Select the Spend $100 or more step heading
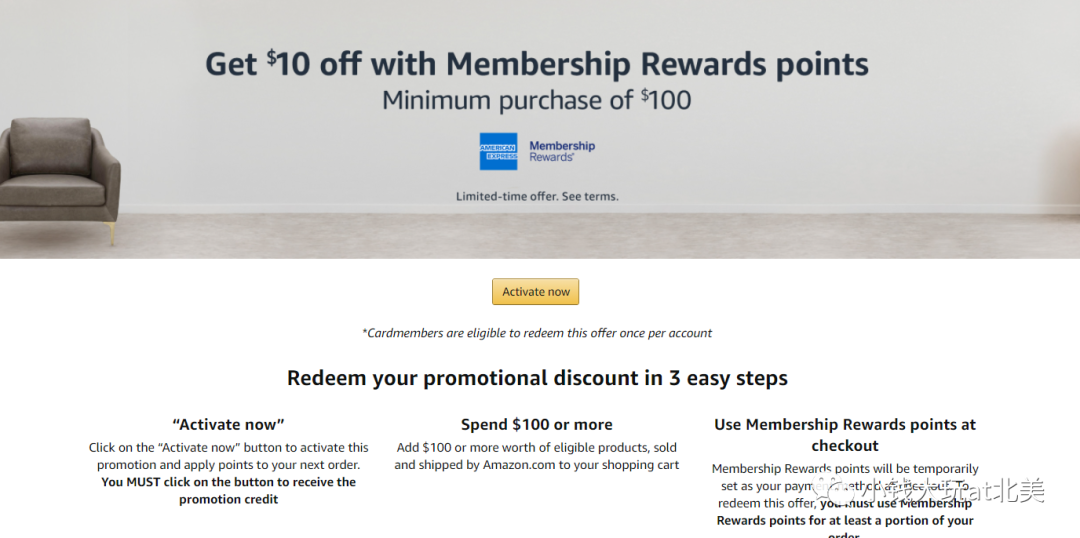 tap(537, 424)
